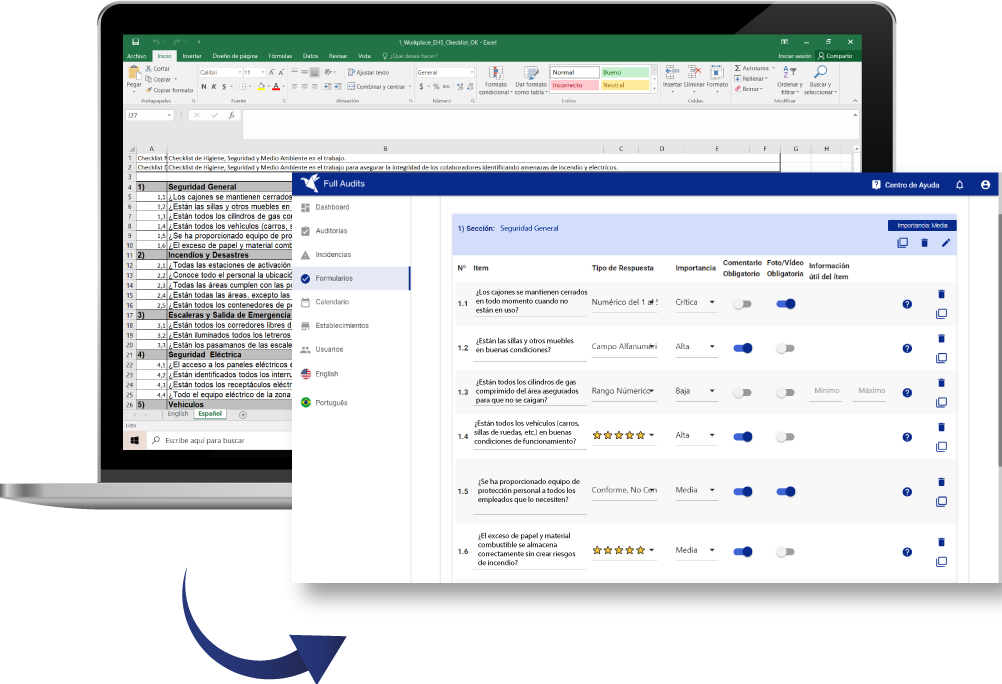Viewport: 1002px width, 684px height.
Task: Add a new sheet in Excel
Action: pyautogui.click(x=243, y=415)
